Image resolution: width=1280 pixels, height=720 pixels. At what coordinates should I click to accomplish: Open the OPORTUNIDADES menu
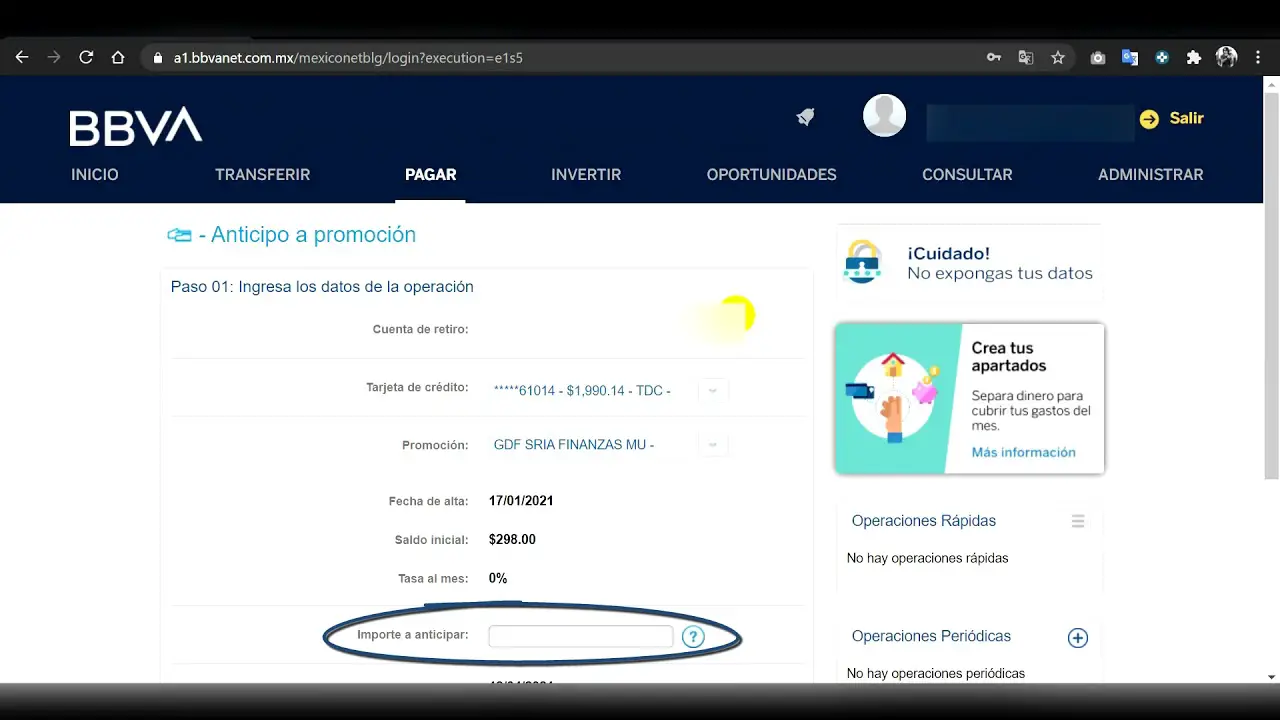click(772, 175)
